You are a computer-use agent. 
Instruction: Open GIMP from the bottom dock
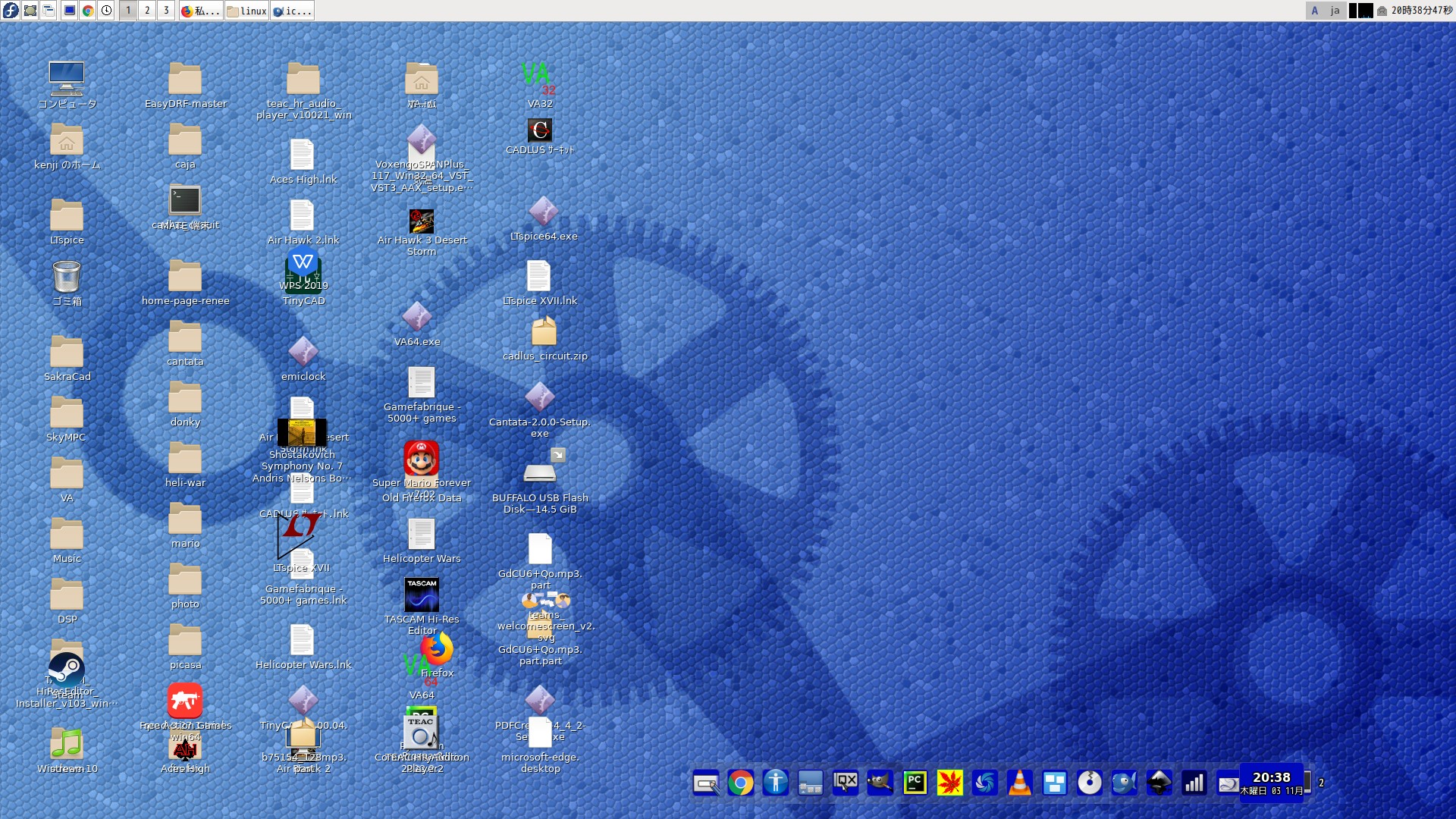(x=880, y=783)
